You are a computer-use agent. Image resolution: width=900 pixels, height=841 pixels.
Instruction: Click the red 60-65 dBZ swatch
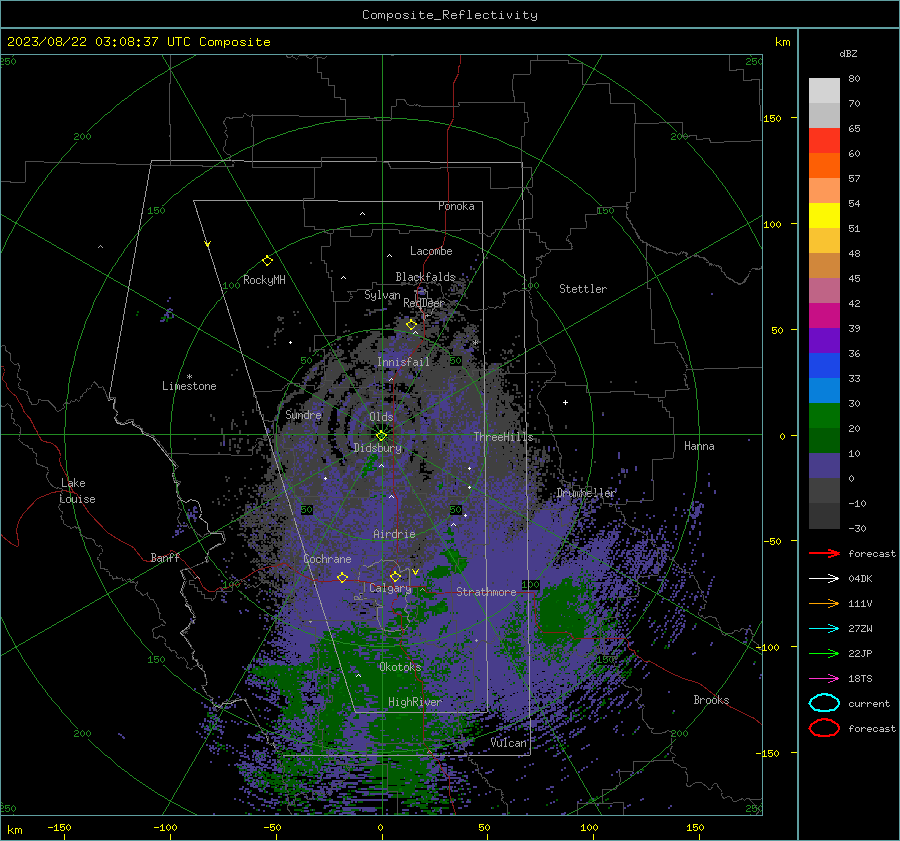[824, 141]
